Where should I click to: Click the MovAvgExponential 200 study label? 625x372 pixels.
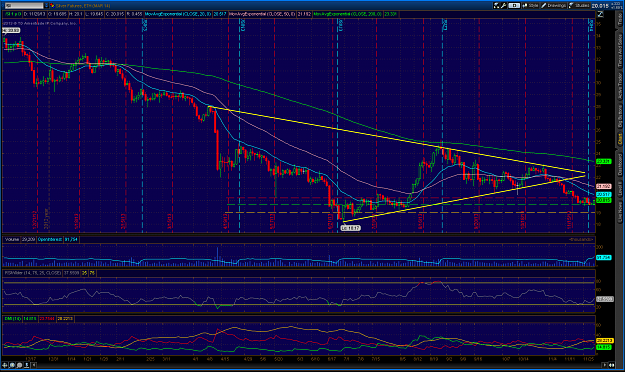tap(347, 14)
